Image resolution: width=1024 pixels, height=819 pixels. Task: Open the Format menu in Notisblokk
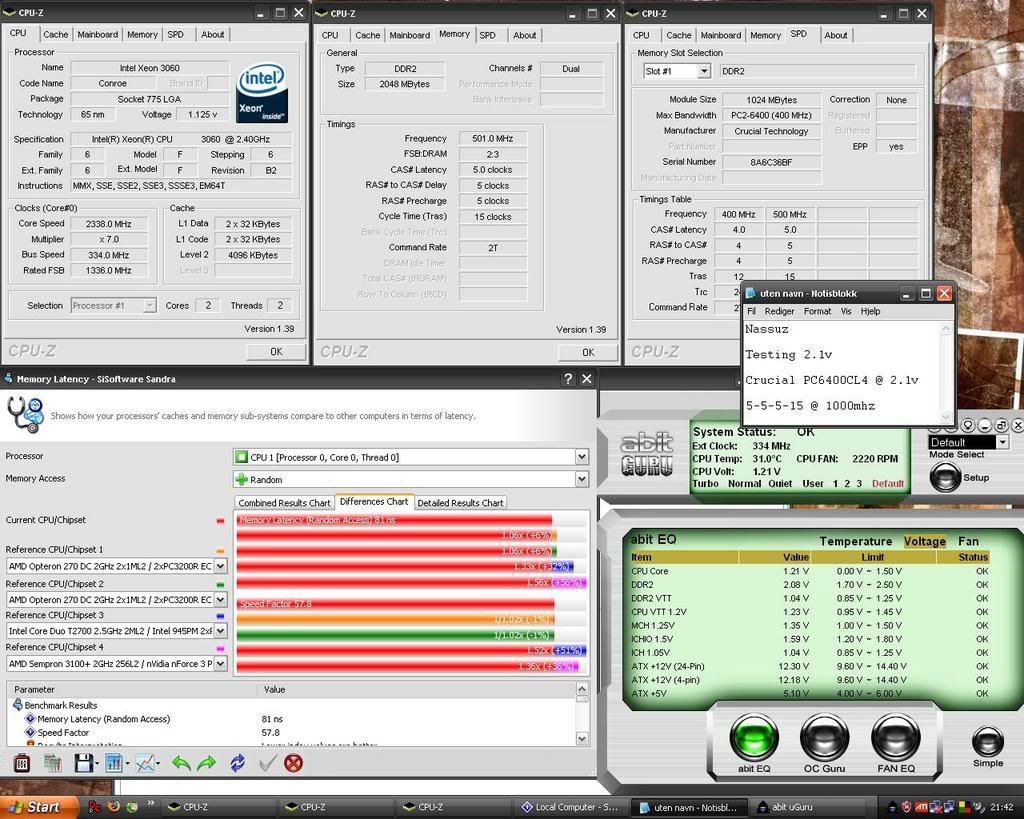click(817, 312)
